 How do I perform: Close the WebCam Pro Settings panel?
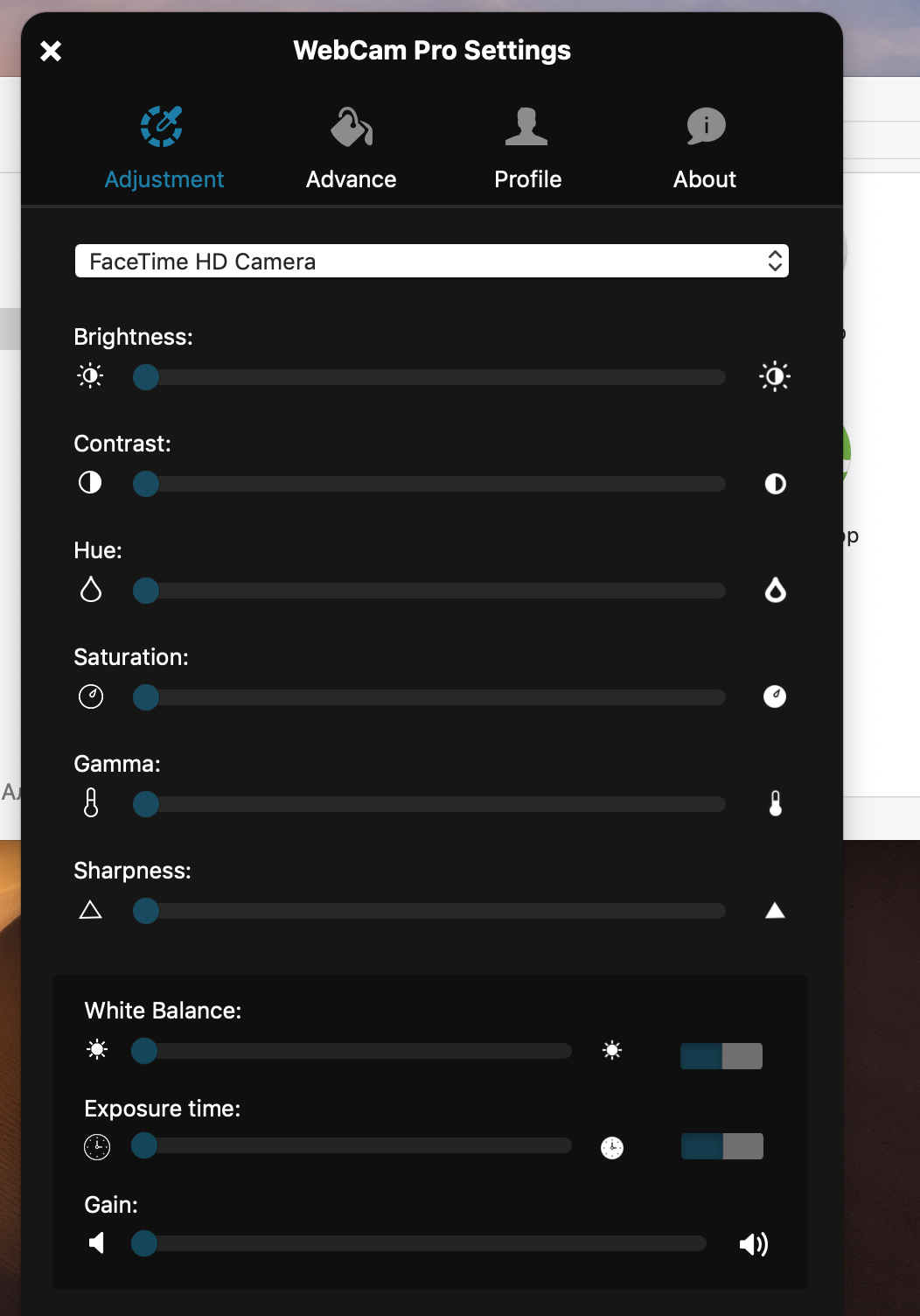tap(51, 51)
